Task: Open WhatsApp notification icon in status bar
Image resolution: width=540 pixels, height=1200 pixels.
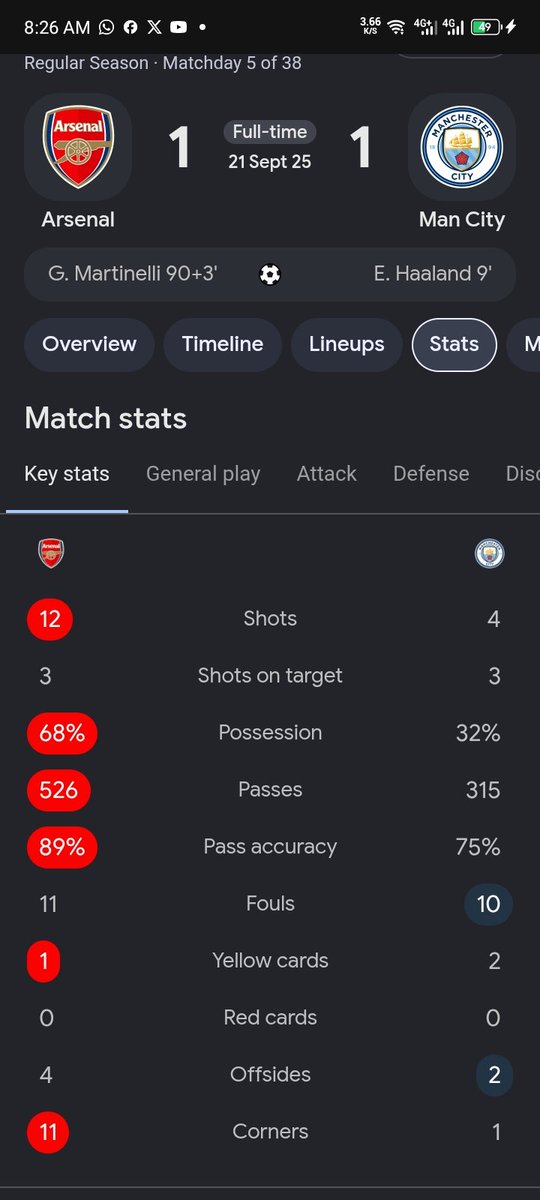Action: [x=107, y=27]
